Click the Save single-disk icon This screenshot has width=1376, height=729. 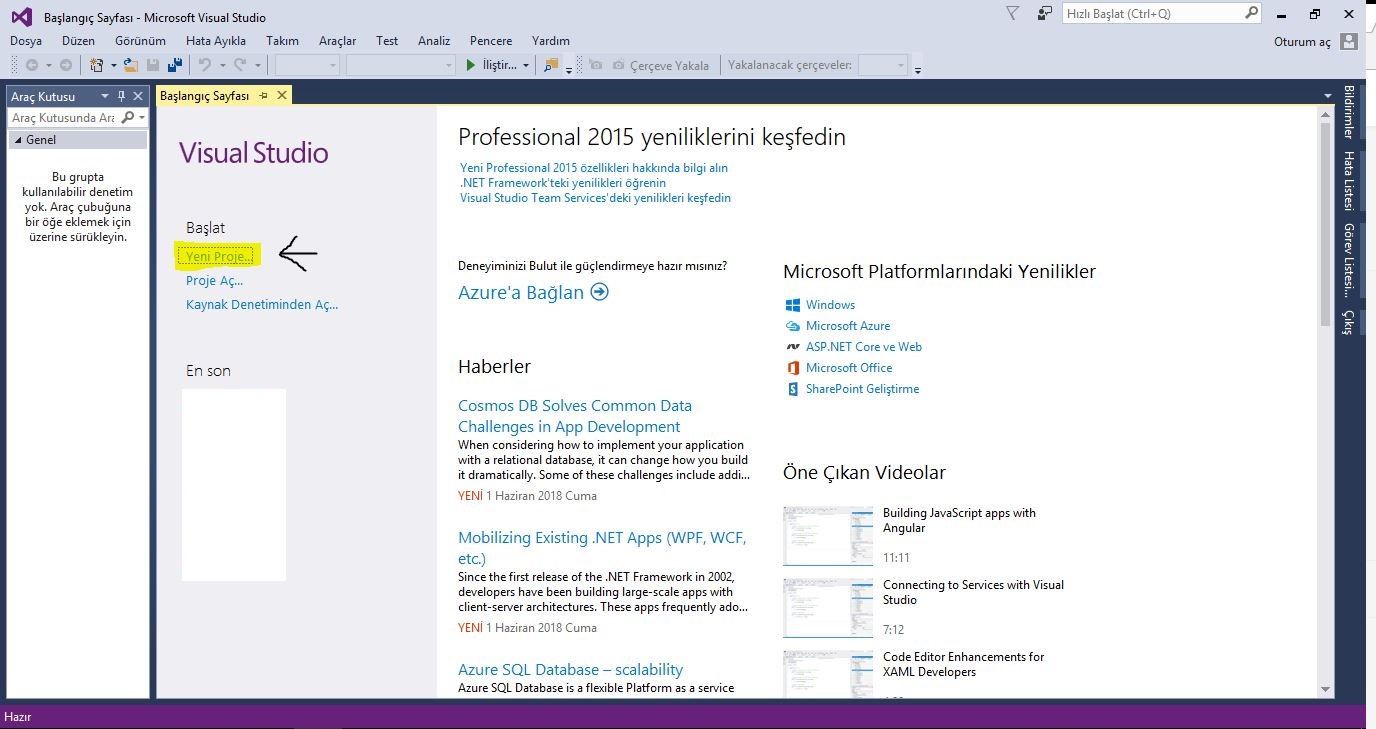pyautogui.click(x=153, y=65)
